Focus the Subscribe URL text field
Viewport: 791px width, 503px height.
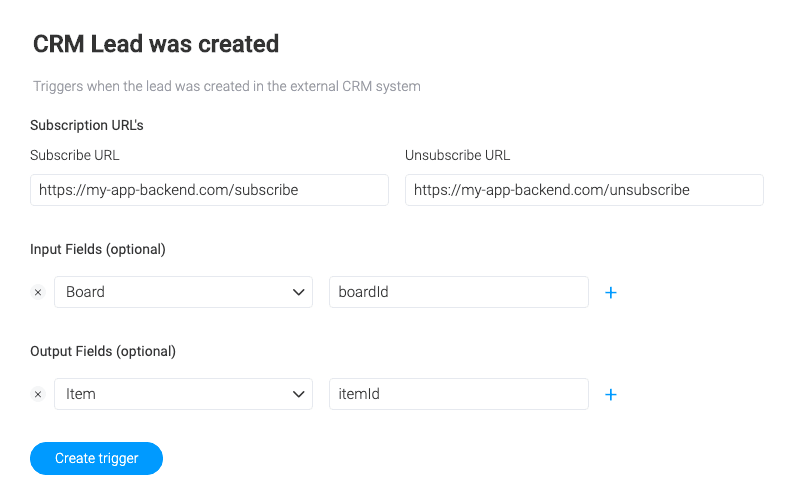(x=209, y=190)
